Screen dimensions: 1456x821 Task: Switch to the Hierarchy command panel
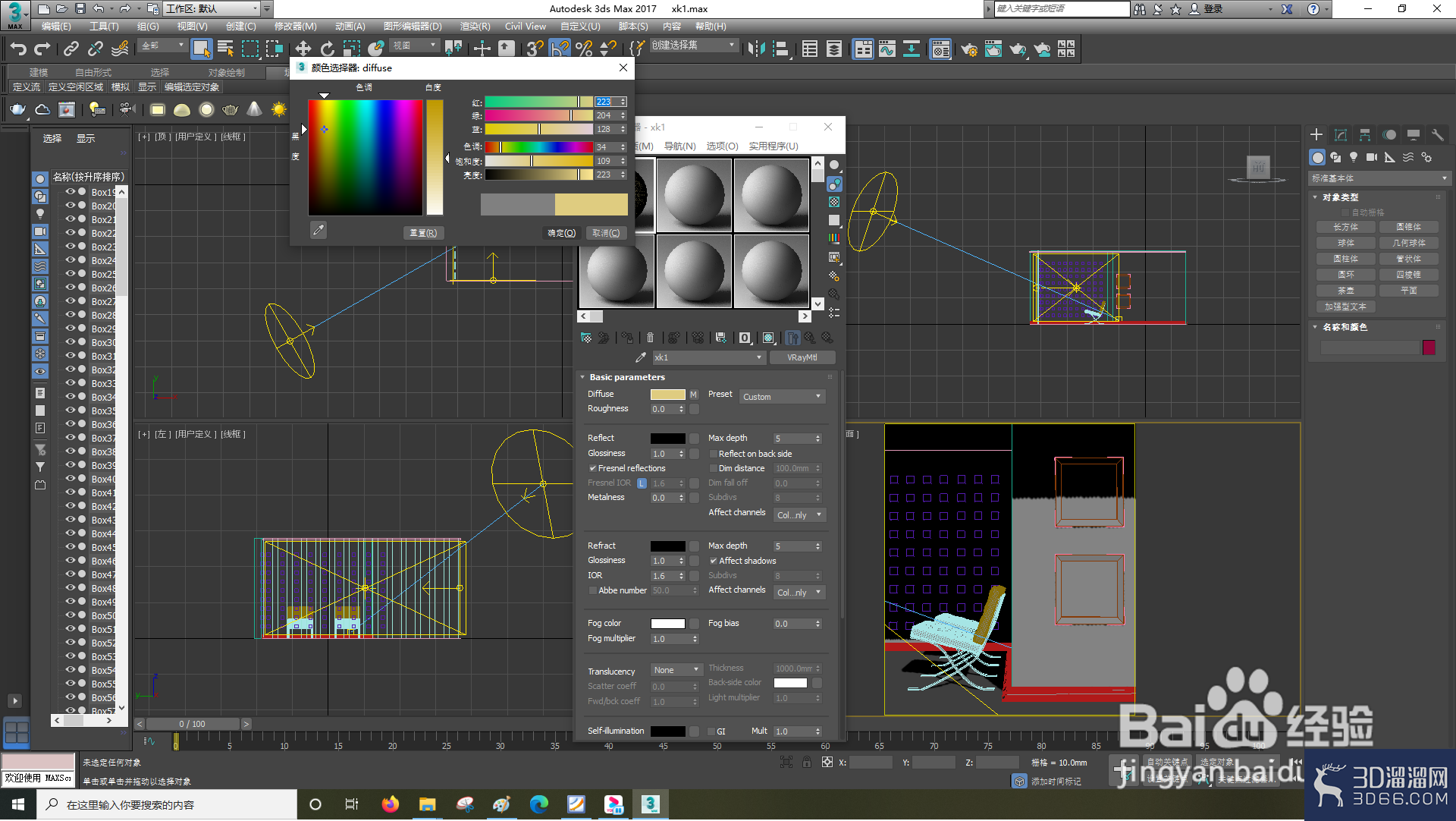(x=1365, y=134)
